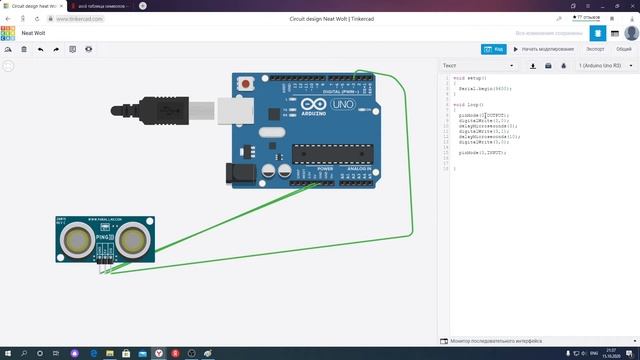The width and height of the screenshot is (640, 360).
Task: Open Microsoft Edge from taskbar
Action: [93, 353]
